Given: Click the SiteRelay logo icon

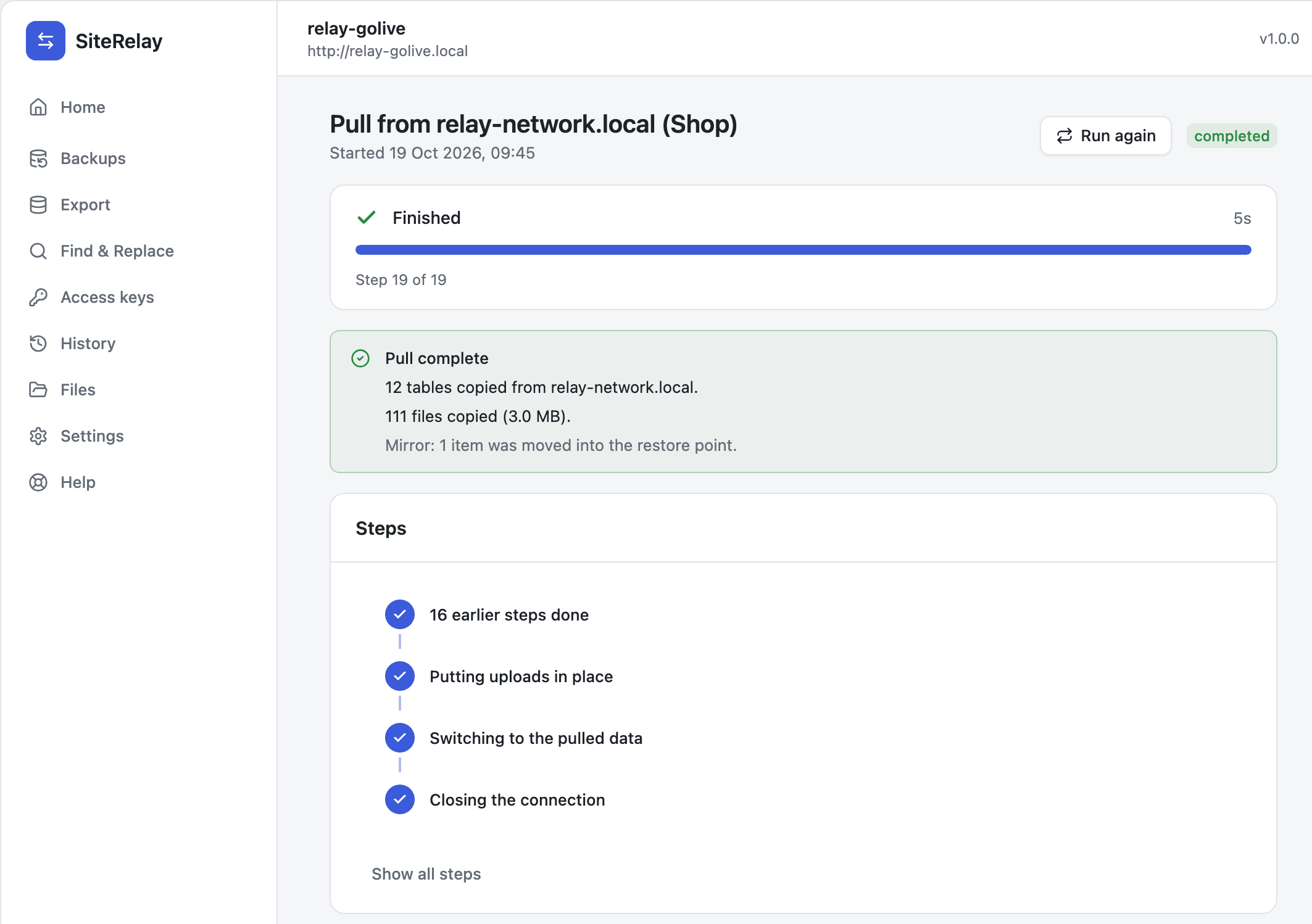Looking at the screenshot, I should click(x=46, y=41).
